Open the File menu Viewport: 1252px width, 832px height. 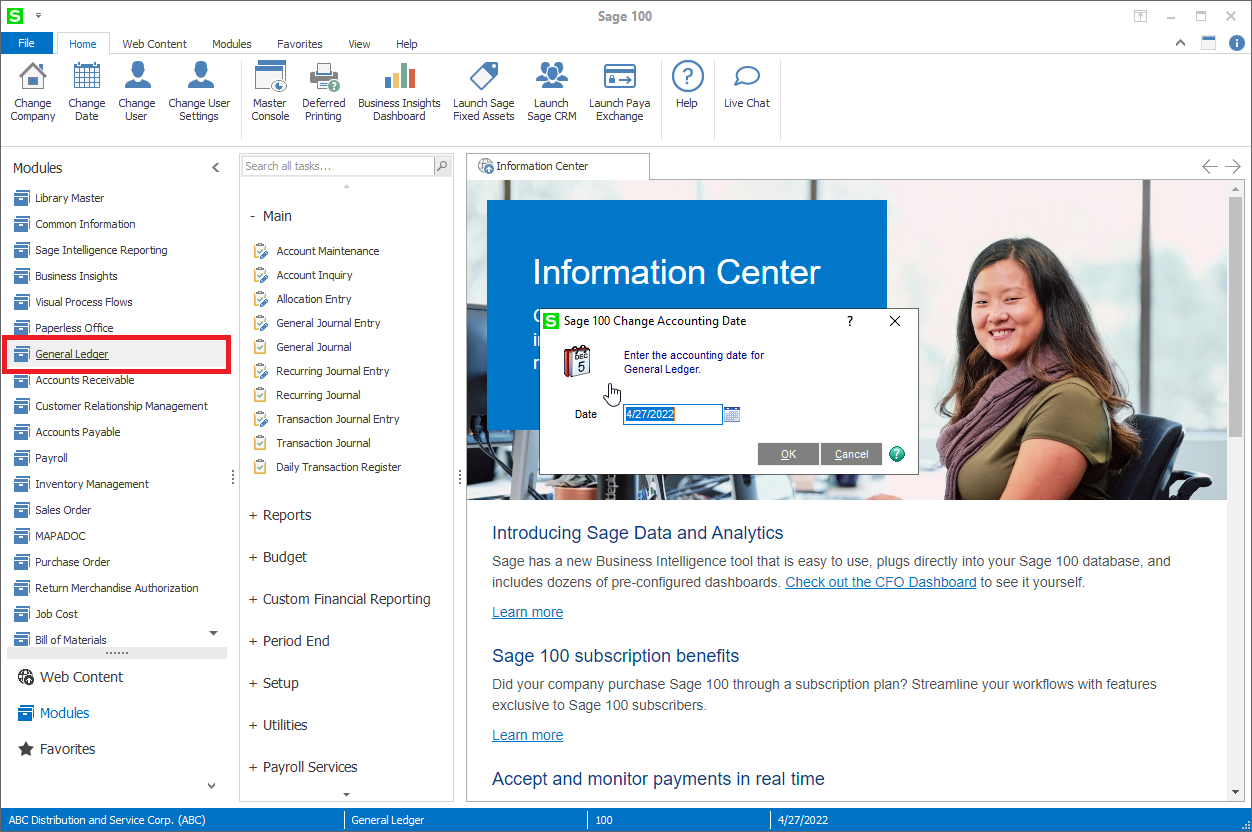pos(27,43)
